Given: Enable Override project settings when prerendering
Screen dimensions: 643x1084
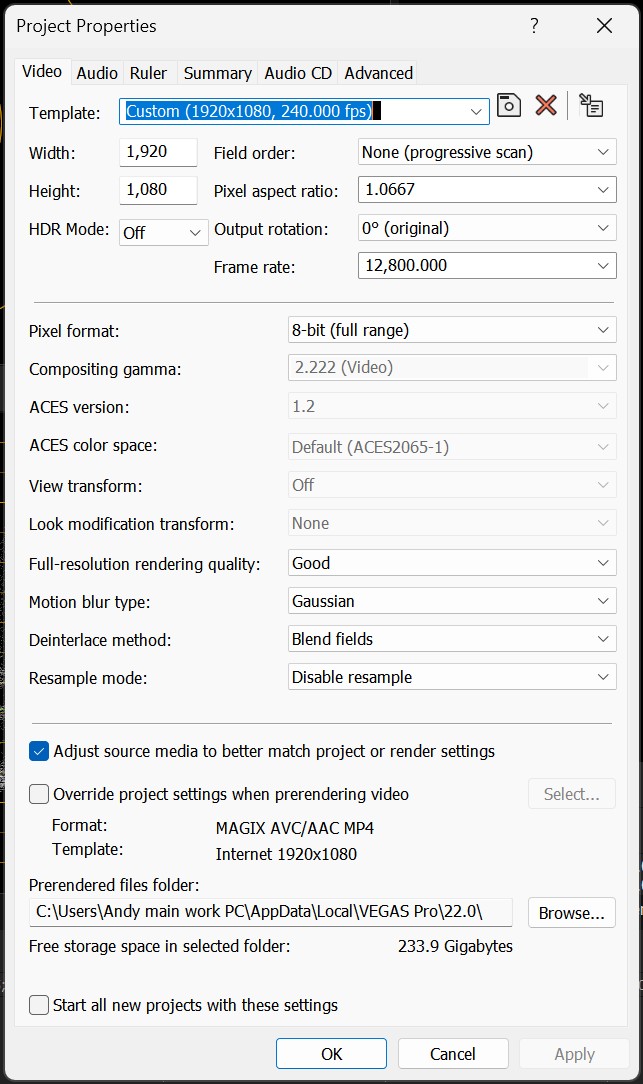Looking at the screenshot, I should point(39,794).
